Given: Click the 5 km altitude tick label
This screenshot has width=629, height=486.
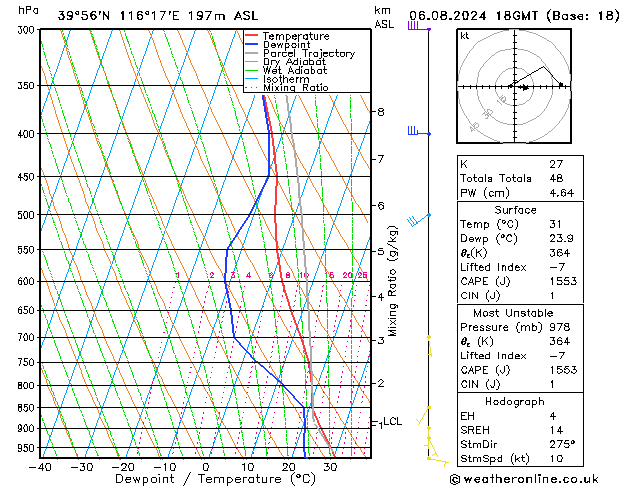Looking at the screenshot, I should point(381,252).
